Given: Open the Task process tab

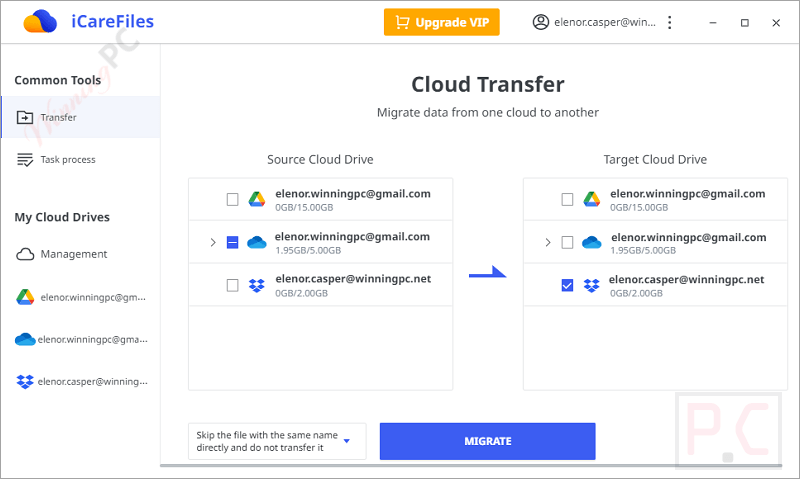Looking at the screenshot, I should click(x=81, y=160).
